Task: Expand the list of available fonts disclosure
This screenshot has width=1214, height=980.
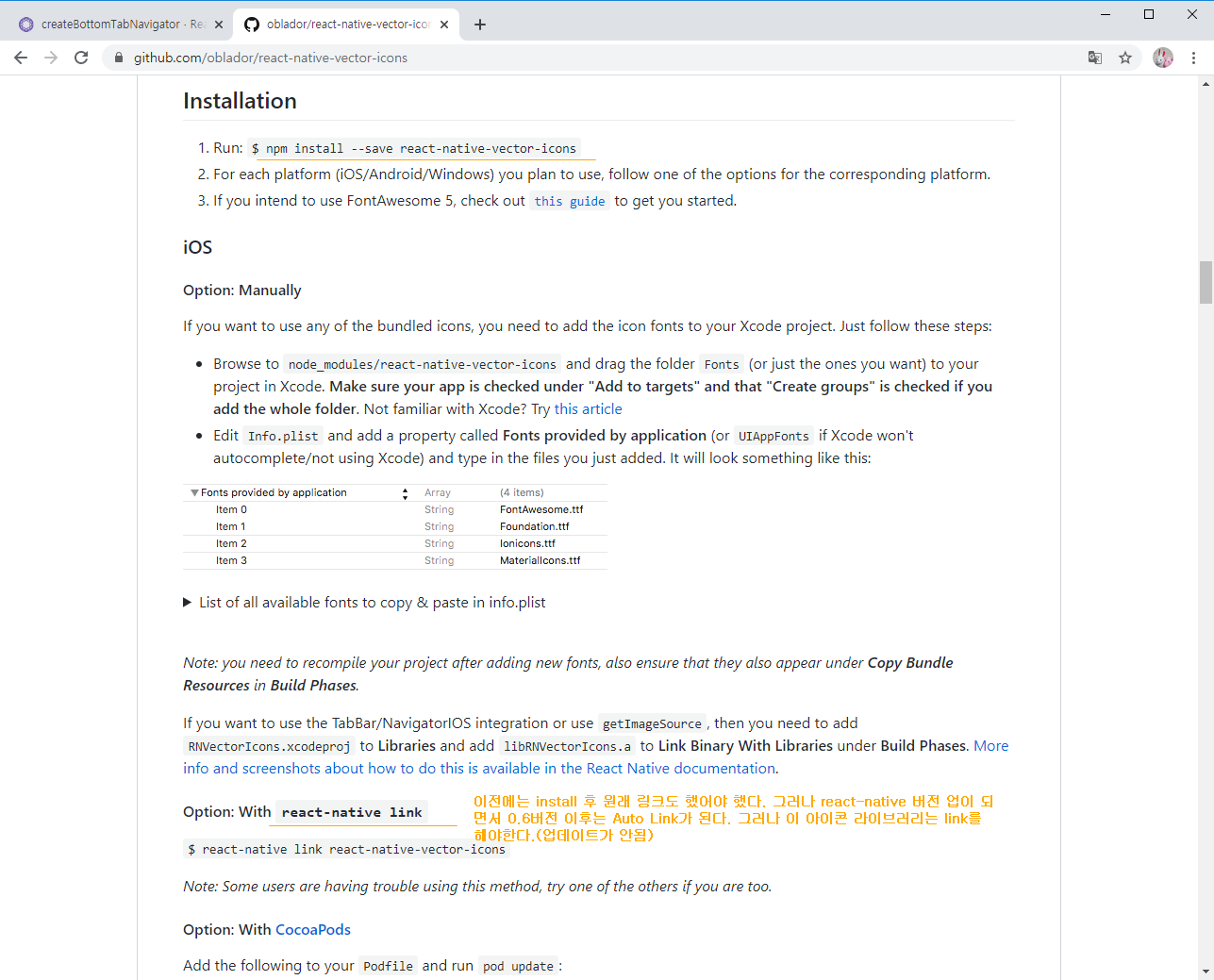Action: [x=364, y=602]
